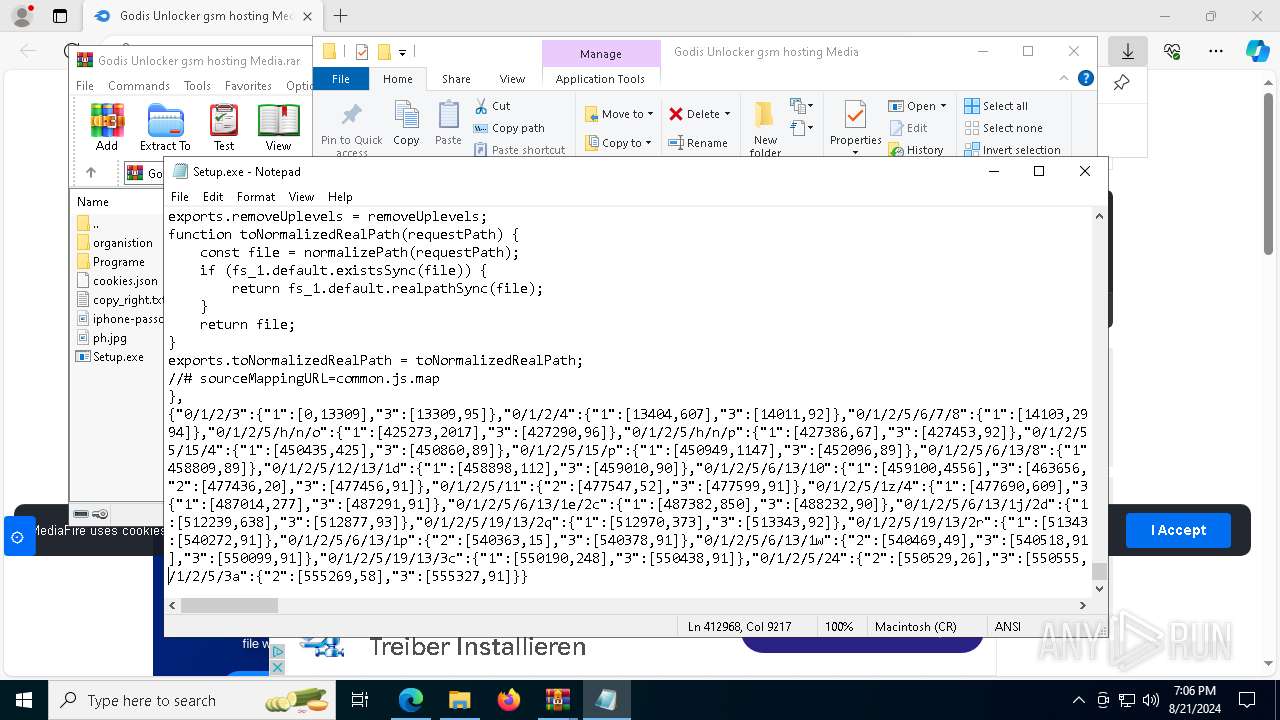Click the Name column header in WinRAR
This screenshot has height=720, width=1280.
[93, 202]
